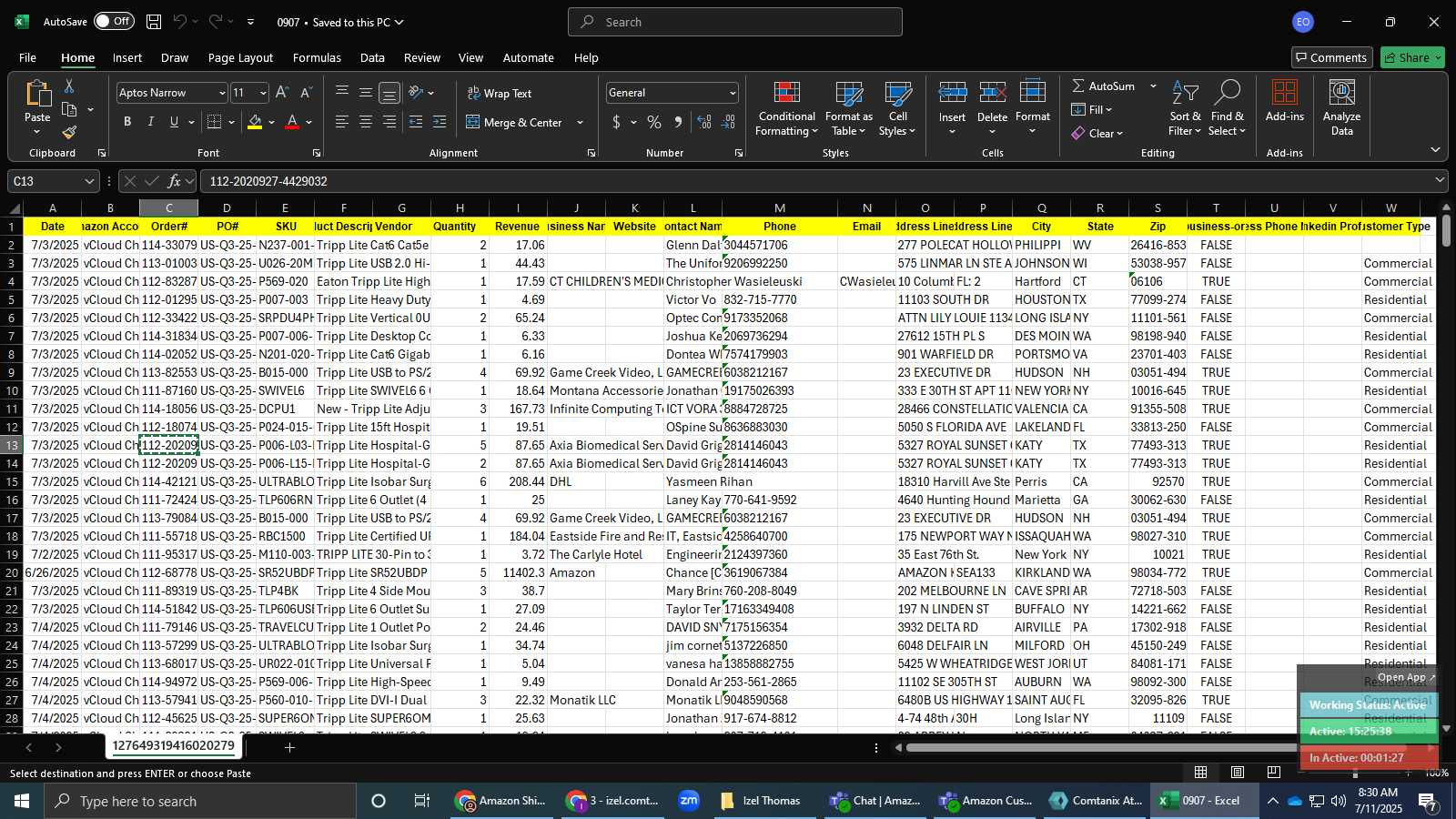1456x819 pixels.
Task: Expand the Paste options arrow
Action: point(37,133)
